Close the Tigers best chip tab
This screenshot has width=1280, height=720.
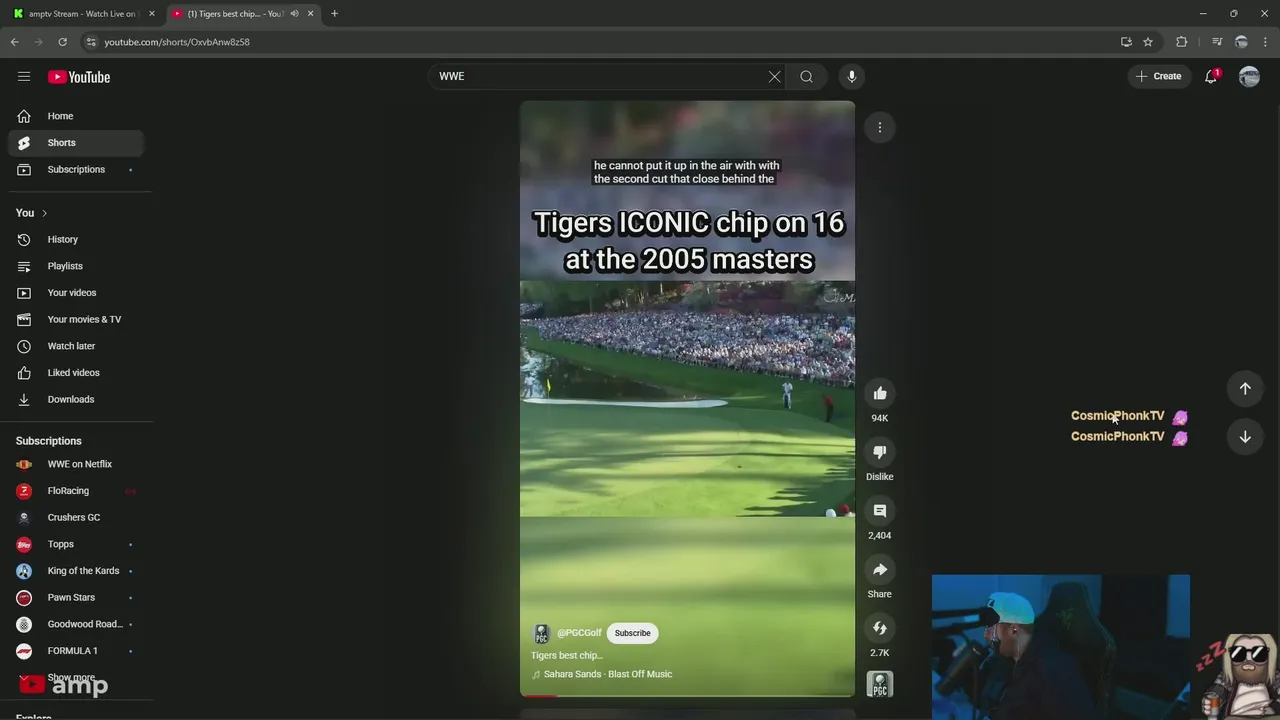[310, 14]
